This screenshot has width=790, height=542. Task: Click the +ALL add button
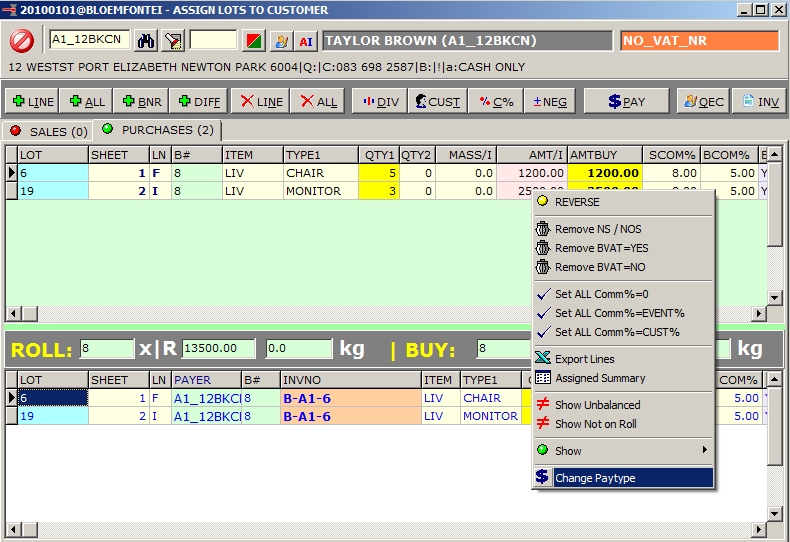[87, 101]
